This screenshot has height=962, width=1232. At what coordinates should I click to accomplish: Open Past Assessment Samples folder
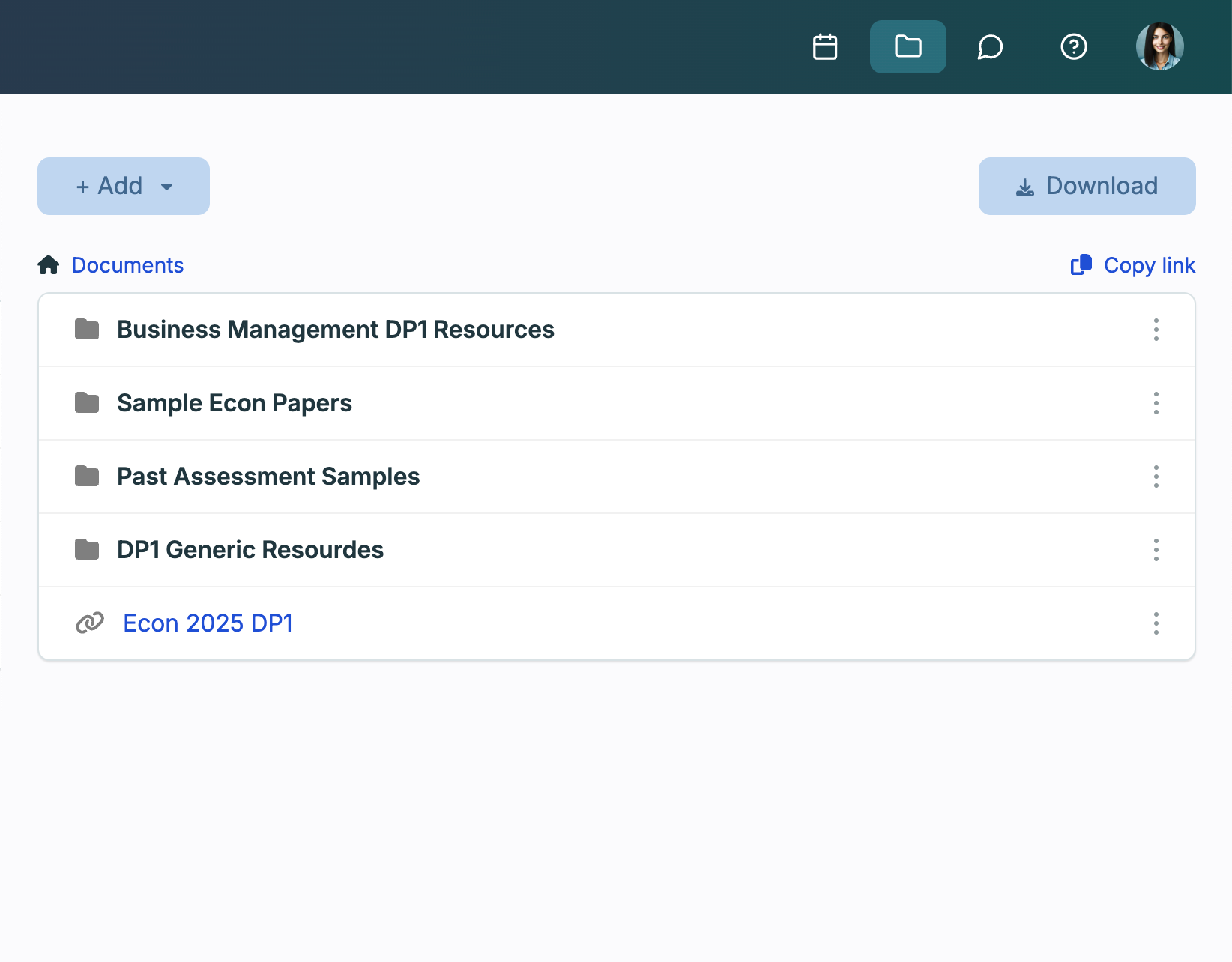pyautogui.click(x=268, y=477)
